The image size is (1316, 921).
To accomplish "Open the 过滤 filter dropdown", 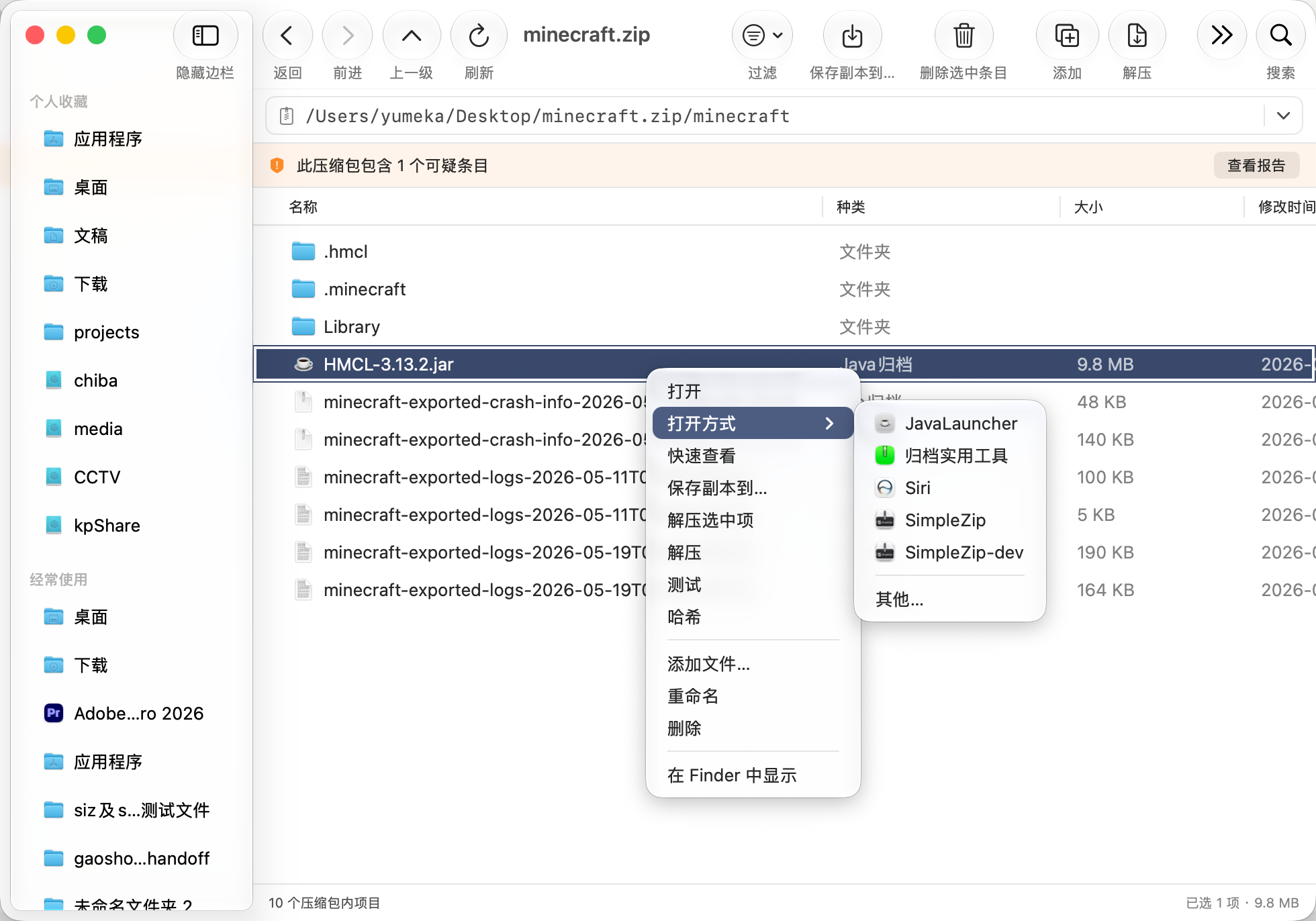I will click(x=762, y=36).
